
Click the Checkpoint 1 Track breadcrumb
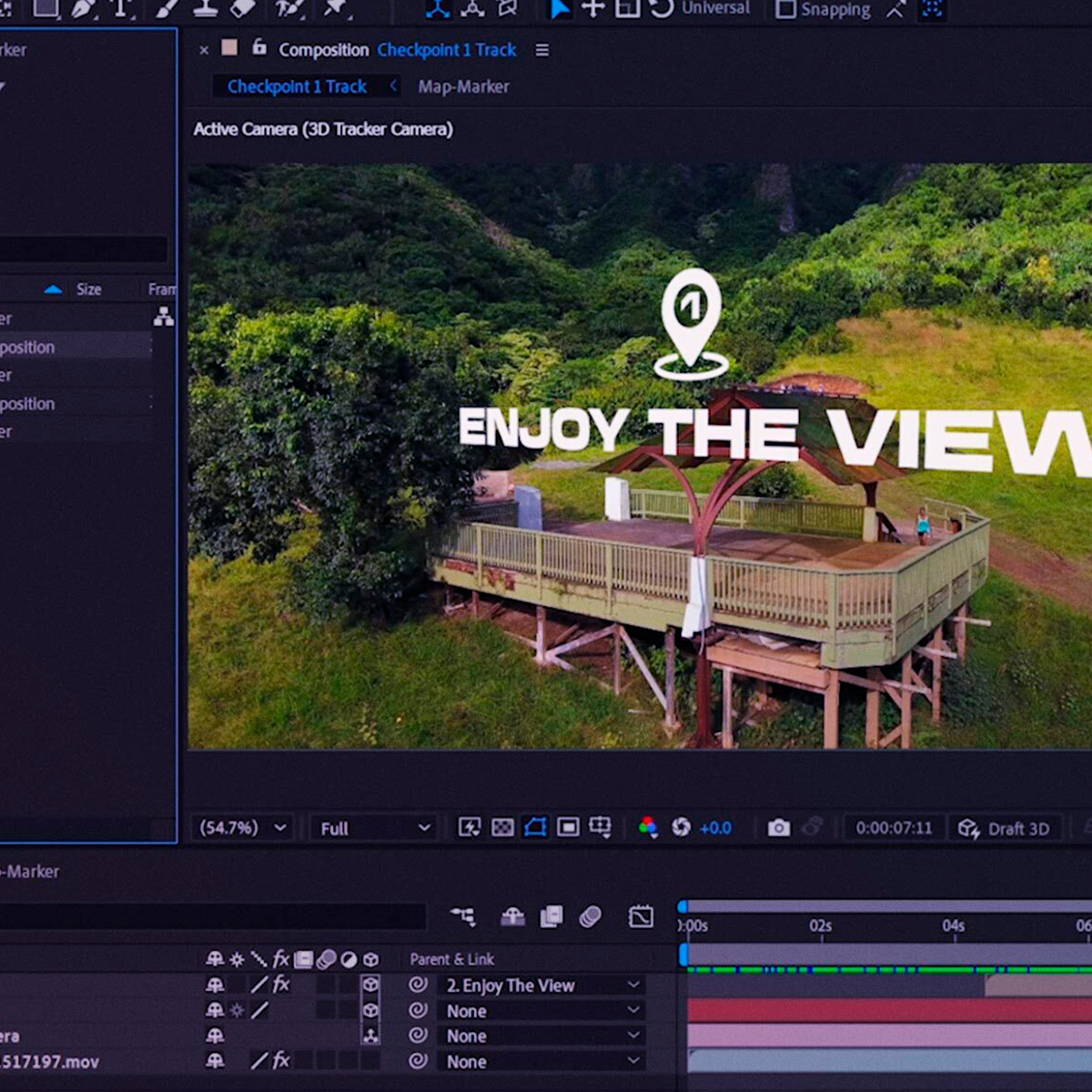pos(297,86)
